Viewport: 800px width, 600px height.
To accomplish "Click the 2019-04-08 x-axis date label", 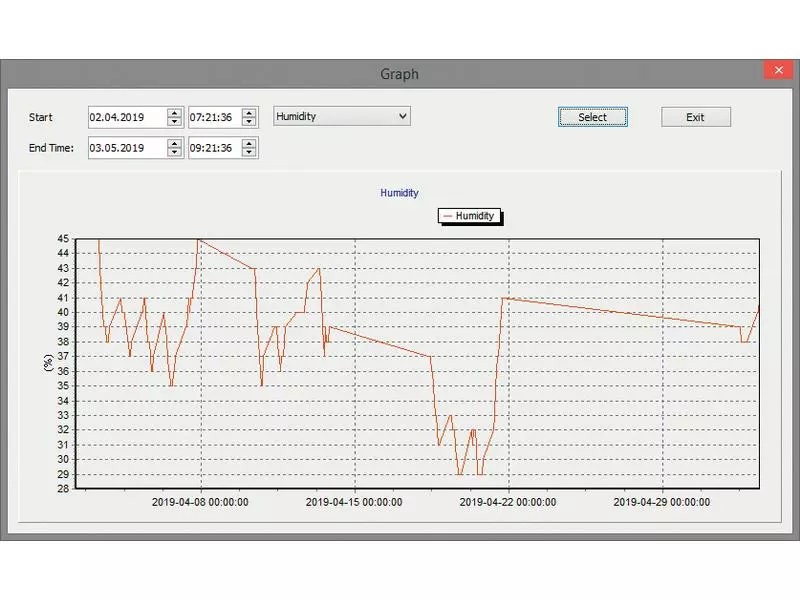I will pyautogui.click(x=201, y=503).
